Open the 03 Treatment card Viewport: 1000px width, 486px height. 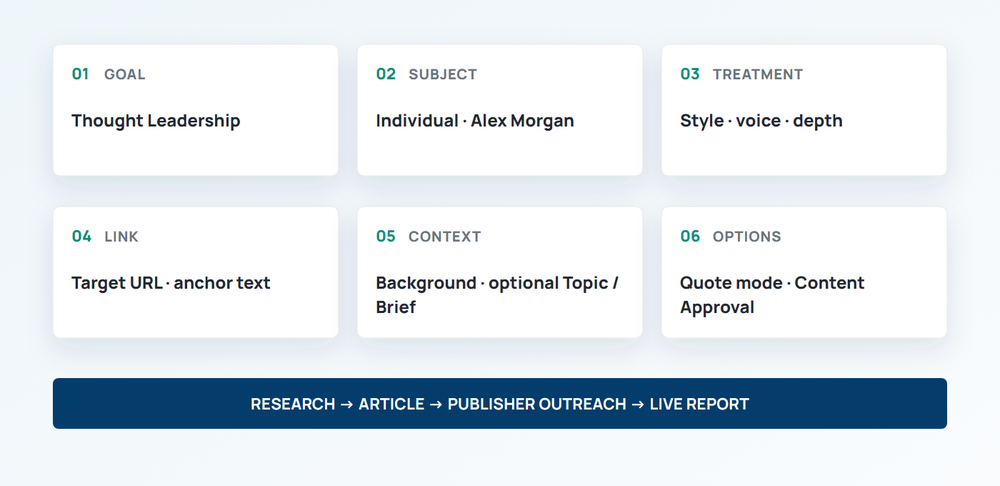tap(804, 110)
